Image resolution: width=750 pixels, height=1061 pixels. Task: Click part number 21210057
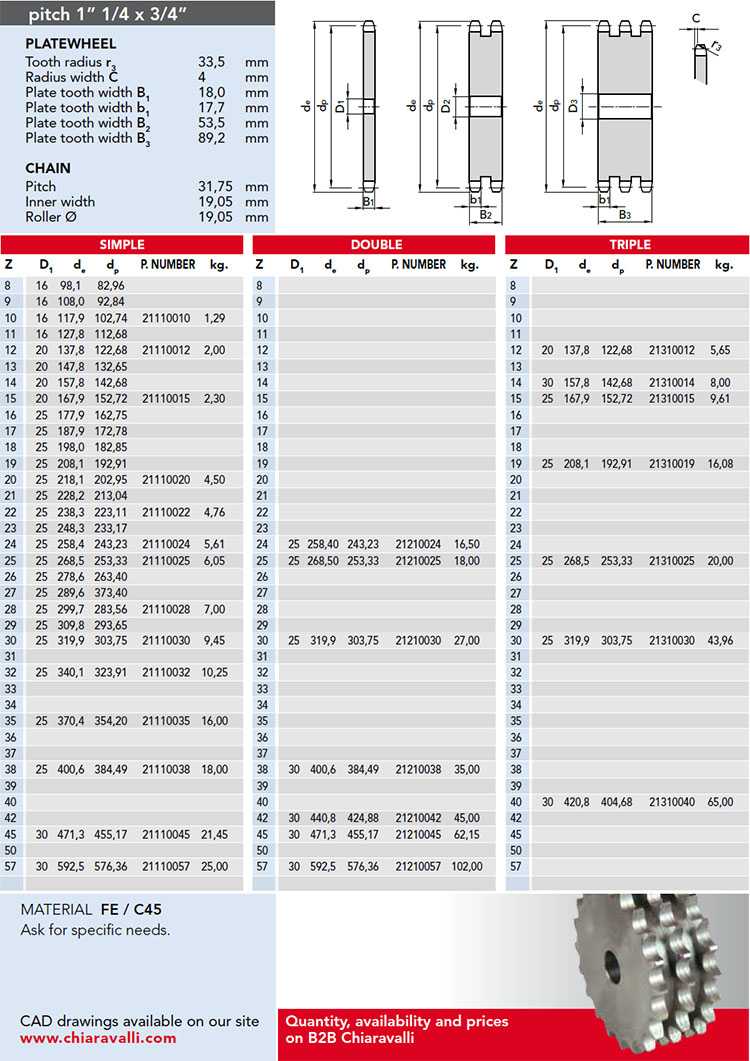point(418,866)
